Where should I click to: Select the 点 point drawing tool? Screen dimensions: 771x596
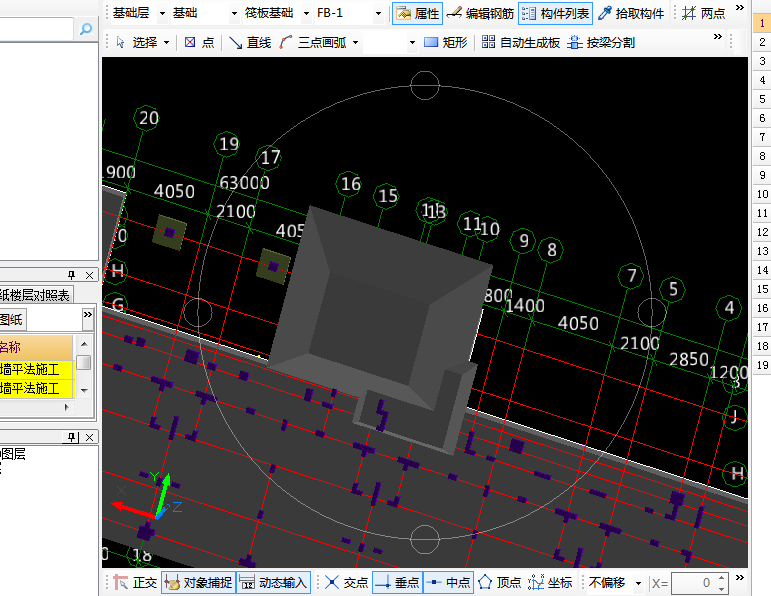199,43
